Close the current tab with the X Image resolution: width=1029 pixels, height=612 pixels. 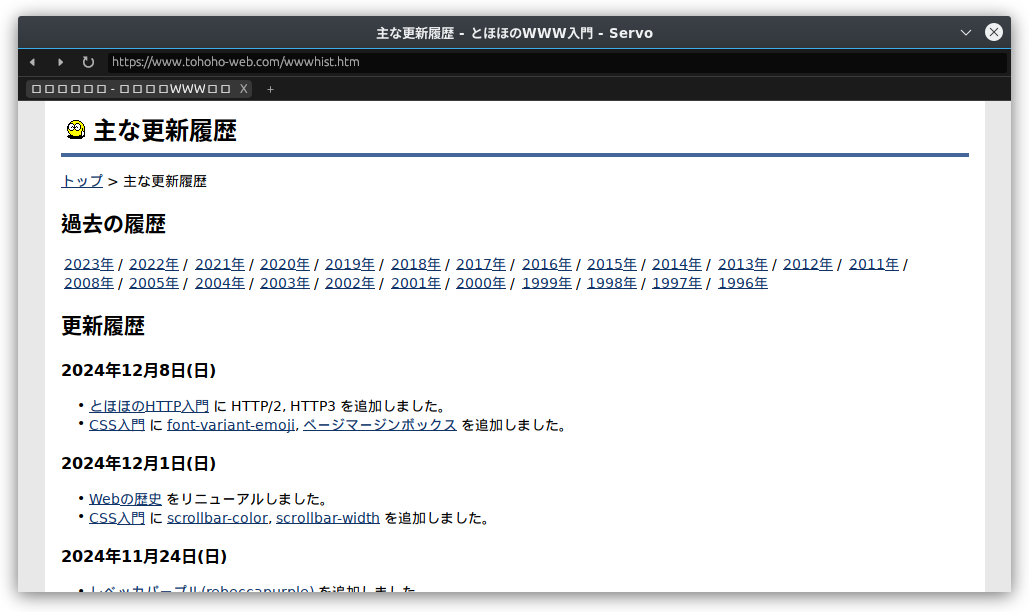point(243,89)
